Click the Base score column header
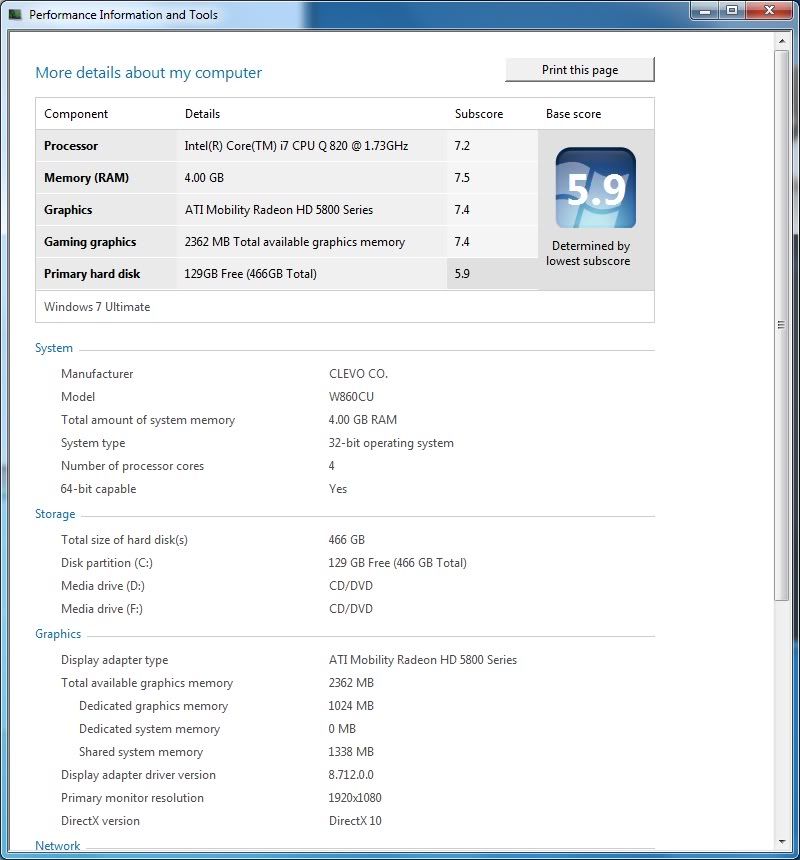Viewport: 800px width, 860px height. point(574,114)
